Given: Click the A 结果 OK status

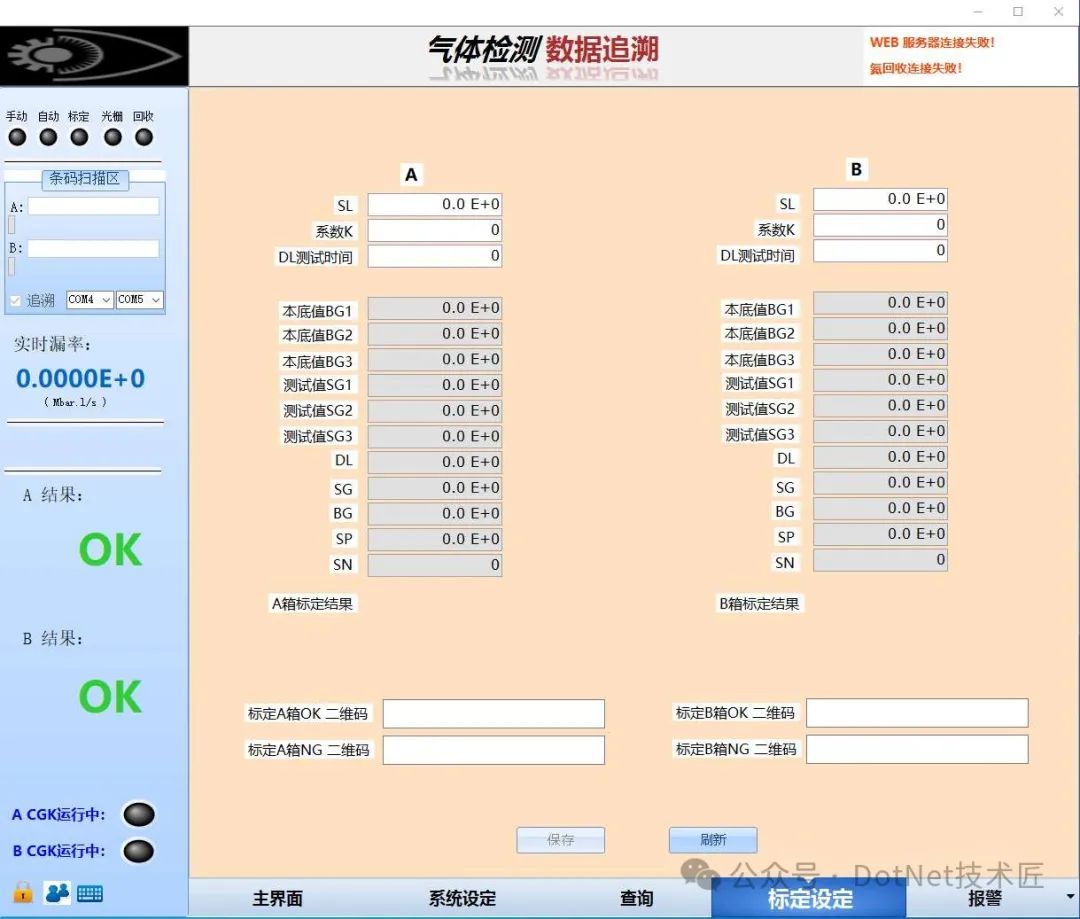Looking at the screenshot, I should (x=110, y=550).
